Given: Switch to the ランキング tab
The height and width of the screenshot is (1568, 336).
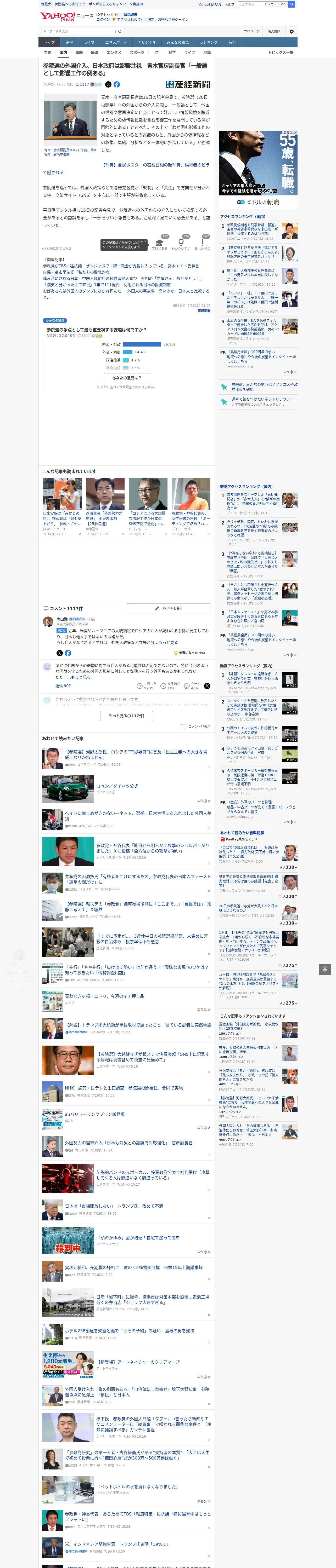Looking at the screenshot, I should (x=209, y=43).
